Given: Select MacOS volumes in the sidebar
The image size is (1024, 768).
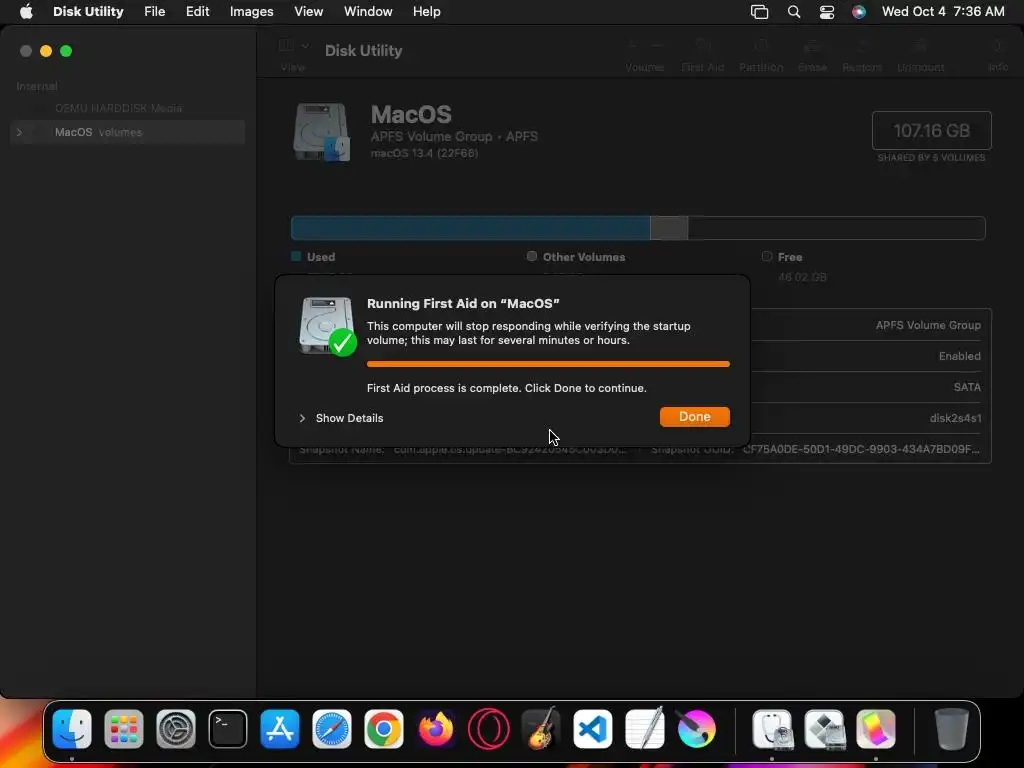Looking at the screenshot, I should pos(127,132).
